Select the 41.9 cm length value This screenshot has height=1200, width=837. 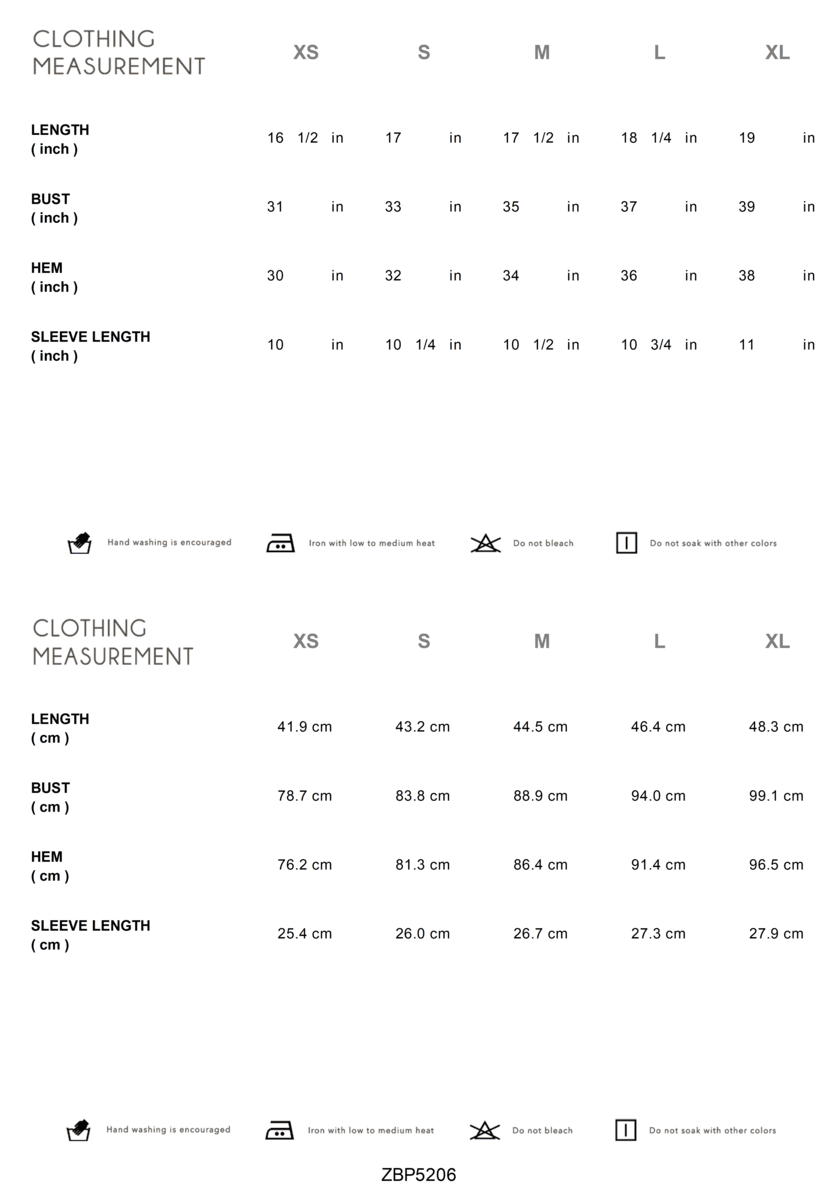point(304,727)
